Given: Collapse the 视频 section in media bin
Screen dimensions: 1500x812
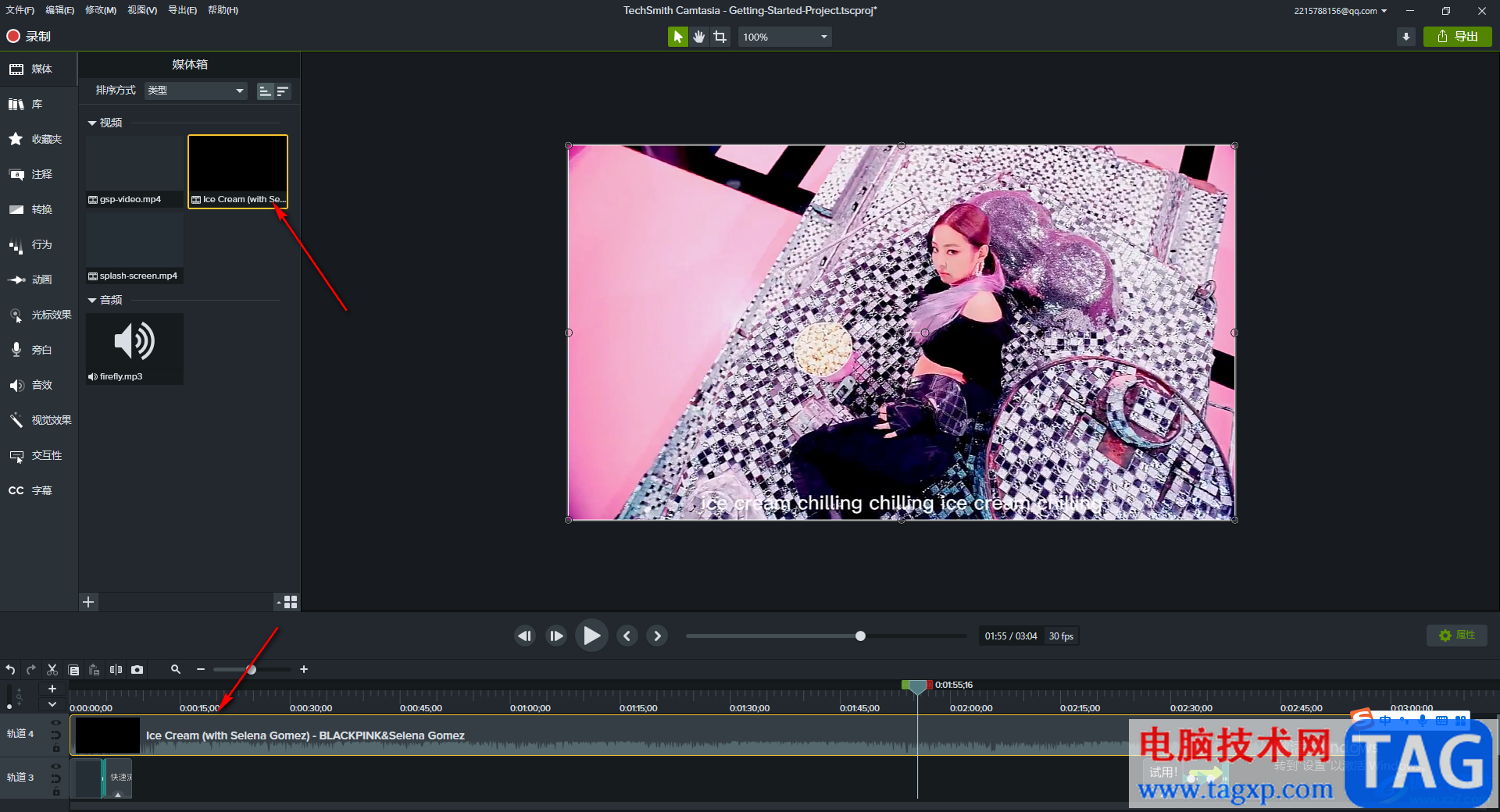Looking at the screenshot, I should tap(92, 123).
